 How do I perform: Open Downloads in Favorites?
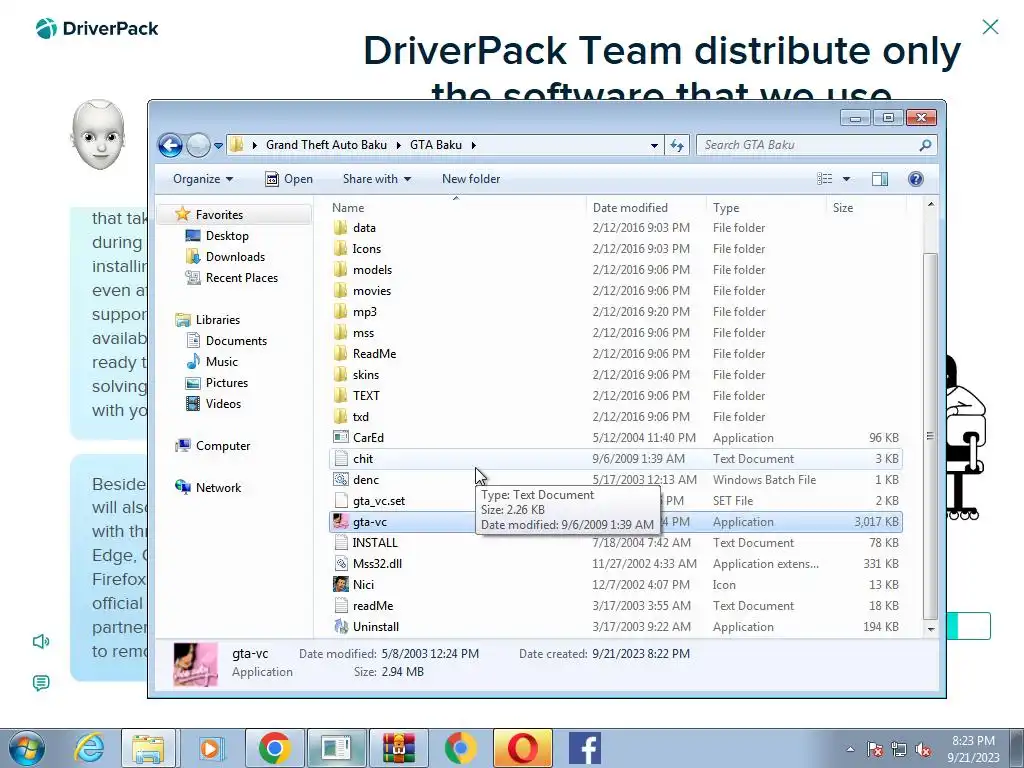235,257
